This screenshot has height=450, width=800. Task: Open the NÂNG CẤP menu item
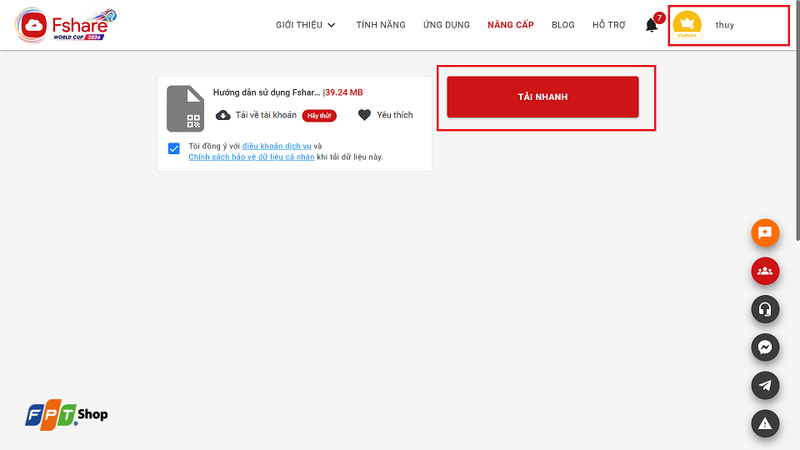tap(510, 25)
